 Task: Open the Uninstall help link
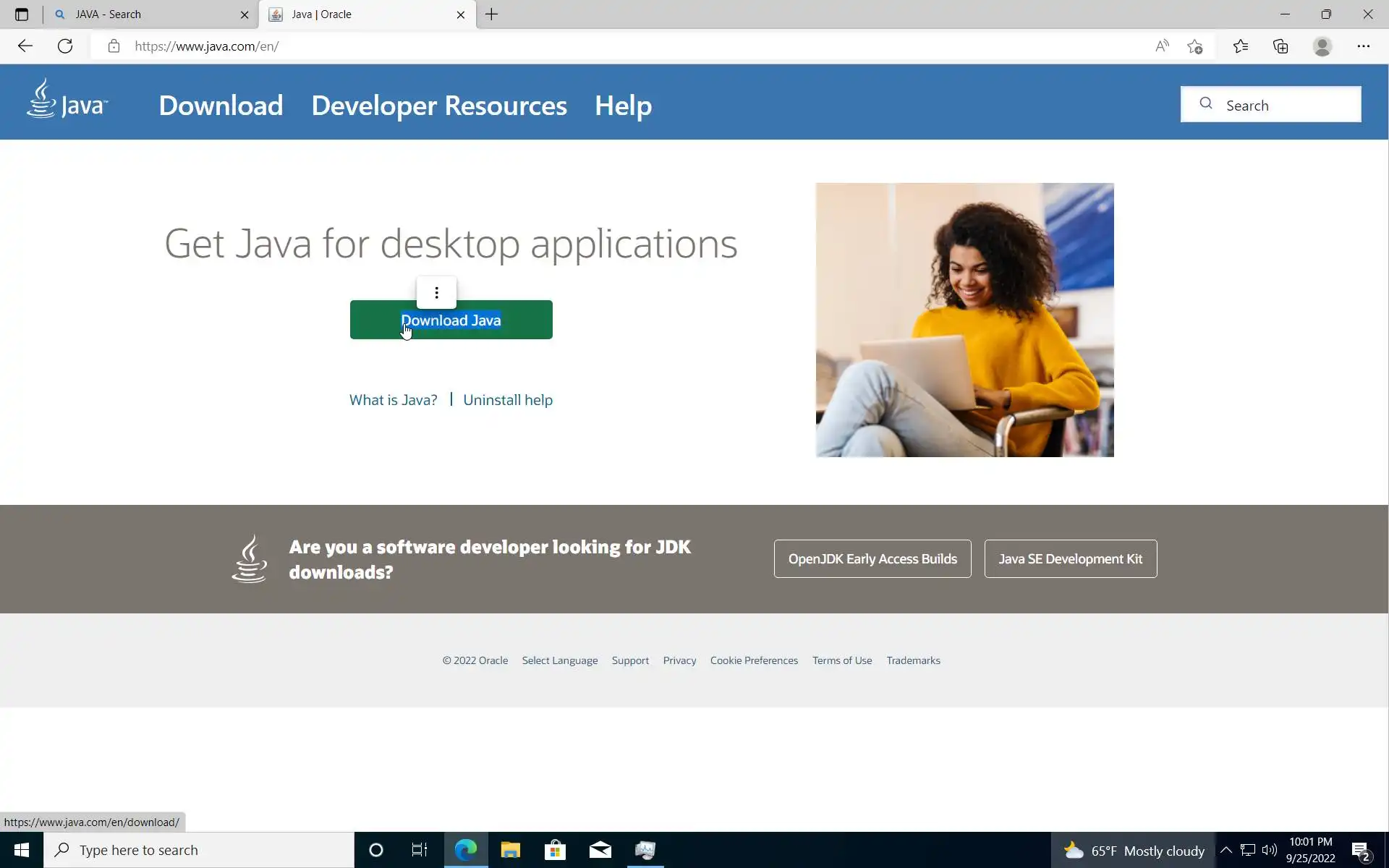(x=507, y=400)
